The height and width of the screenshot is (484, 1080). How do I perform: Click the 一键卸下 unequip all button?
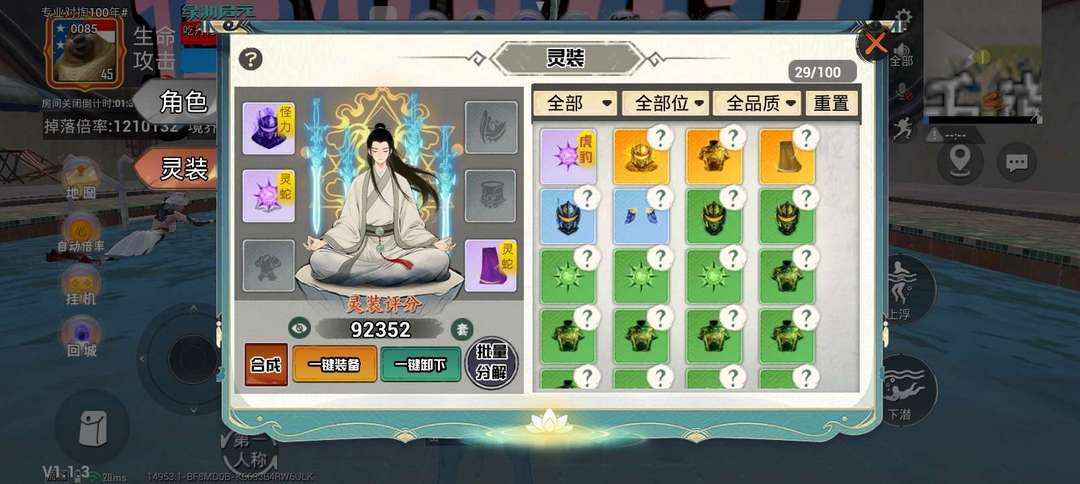pos(420,364)
